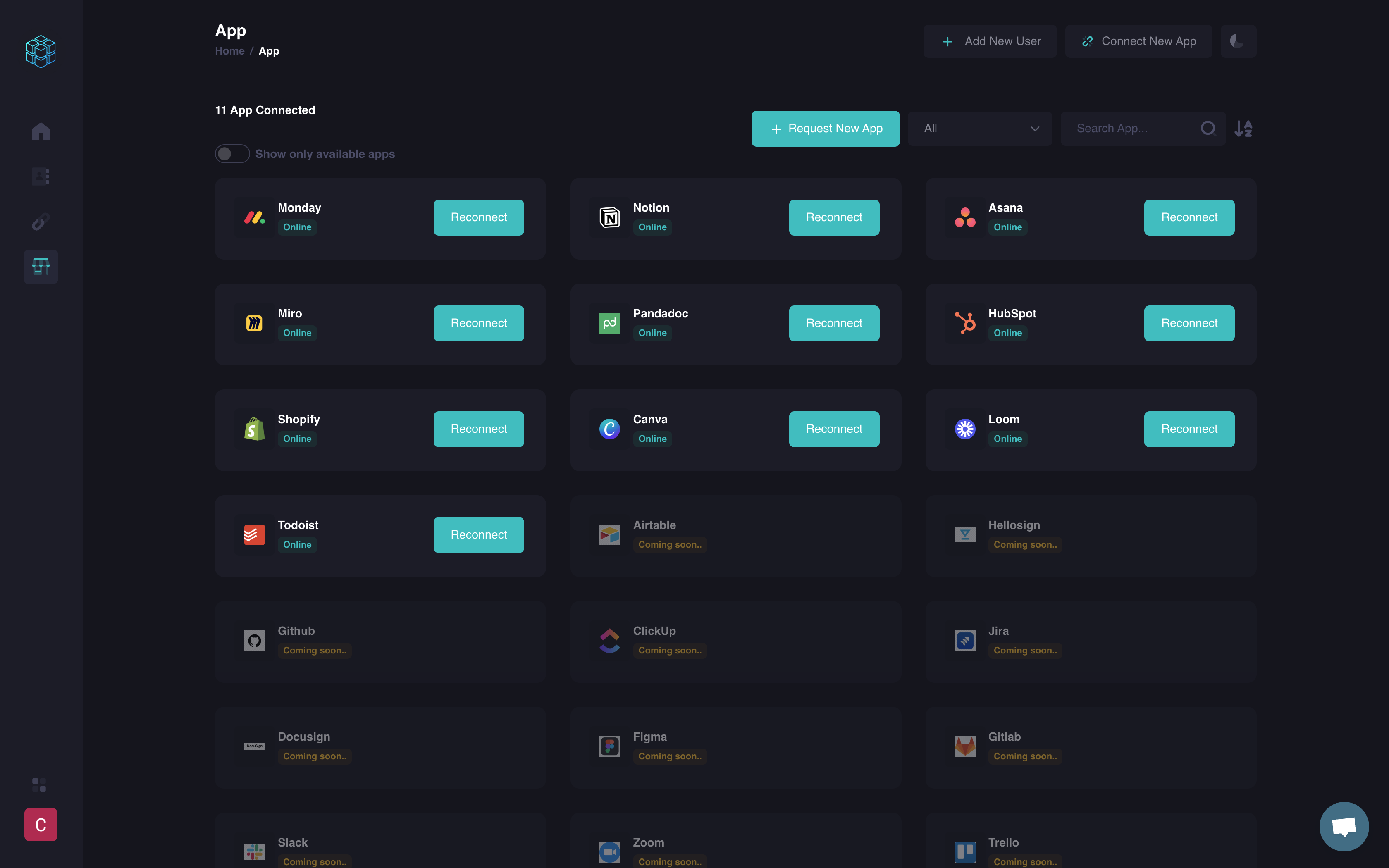Reconnect the Notion app
Viewport: 1389px width, 868px height.
click(834, 217)
